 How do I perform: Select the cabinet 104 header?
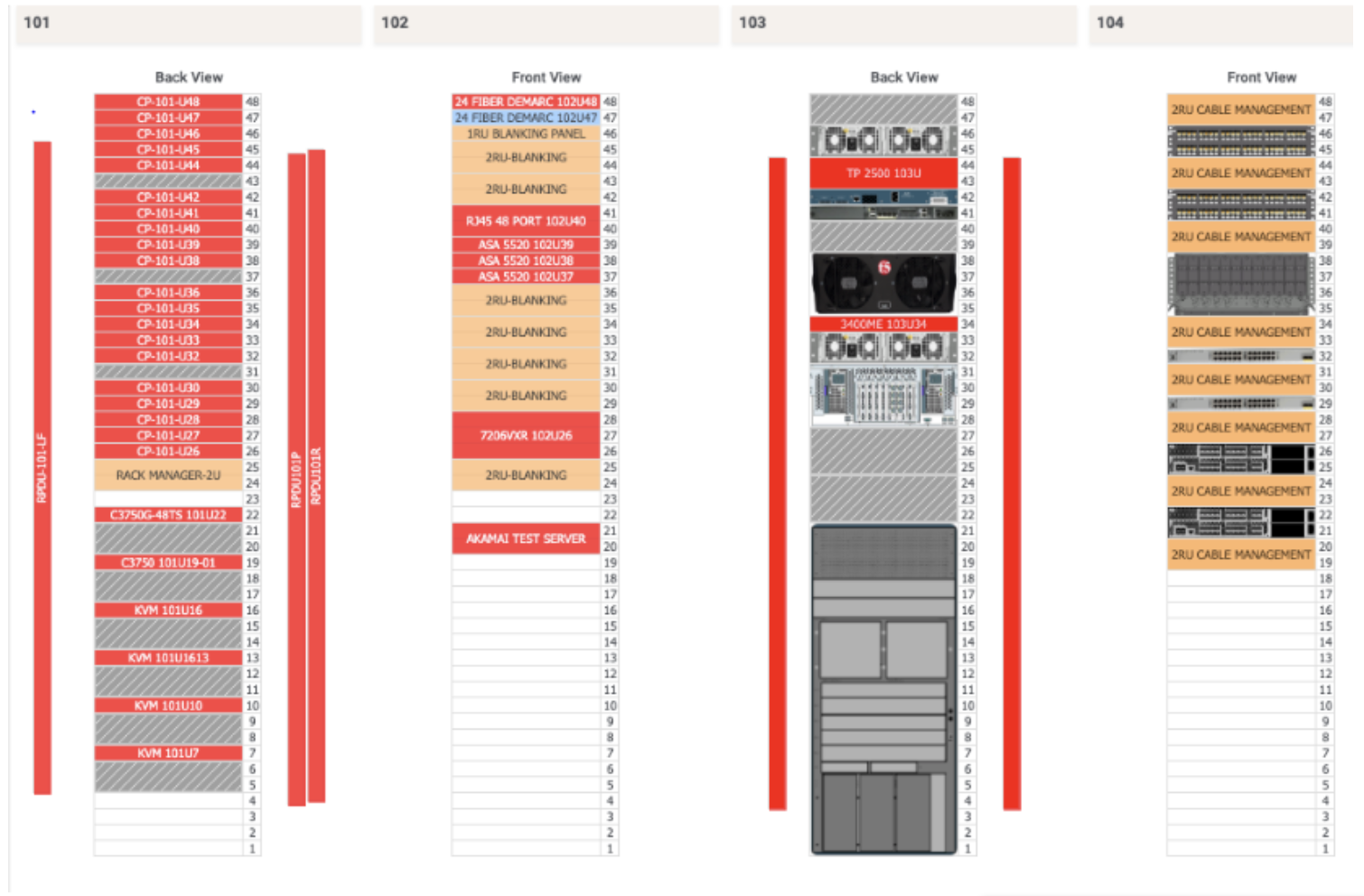coord(1221,24)
